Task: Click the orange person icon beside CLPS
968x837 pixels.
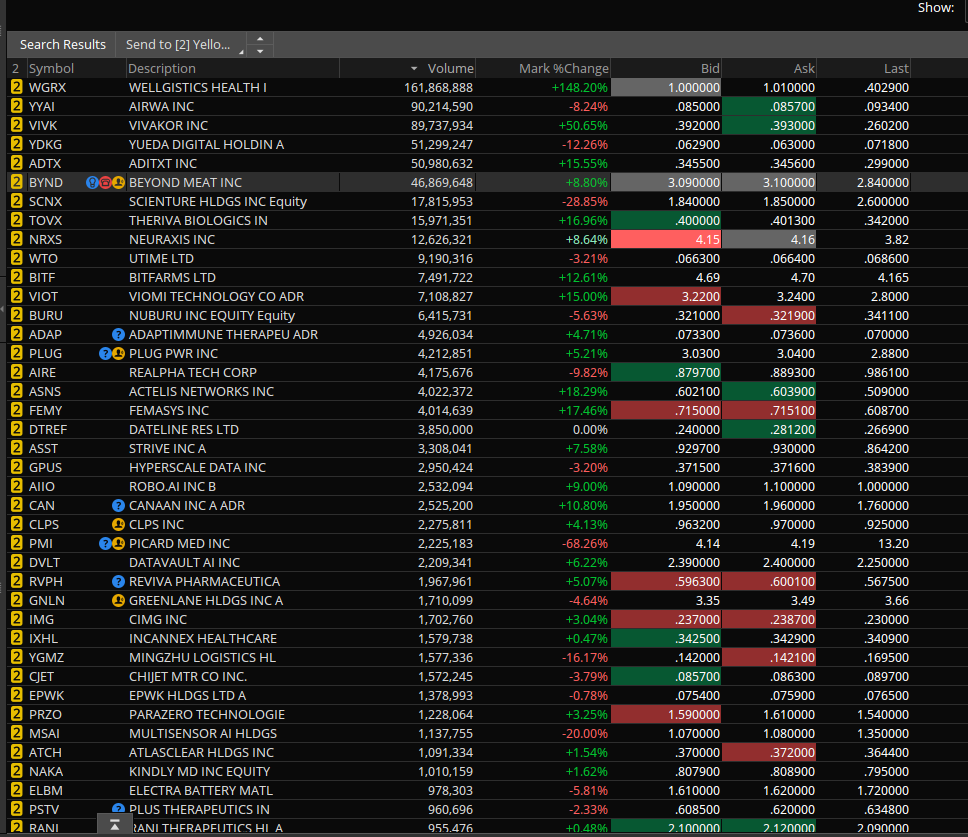Action: pos(119,525)
